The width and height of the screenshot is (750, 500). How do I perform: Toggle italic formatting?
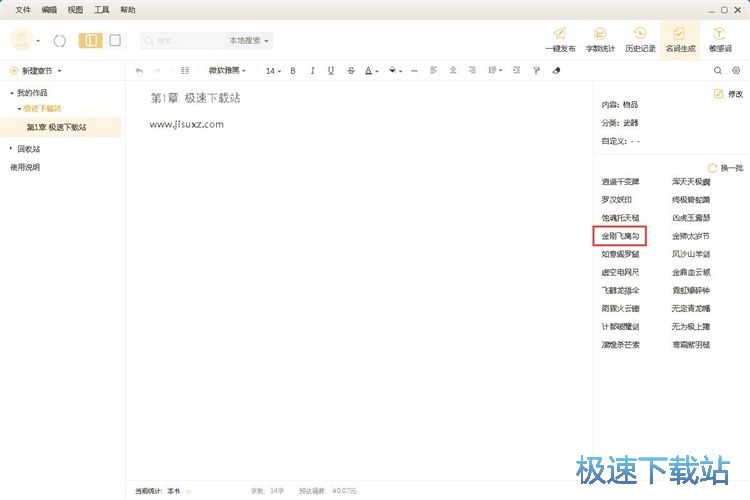coord(312,71)
